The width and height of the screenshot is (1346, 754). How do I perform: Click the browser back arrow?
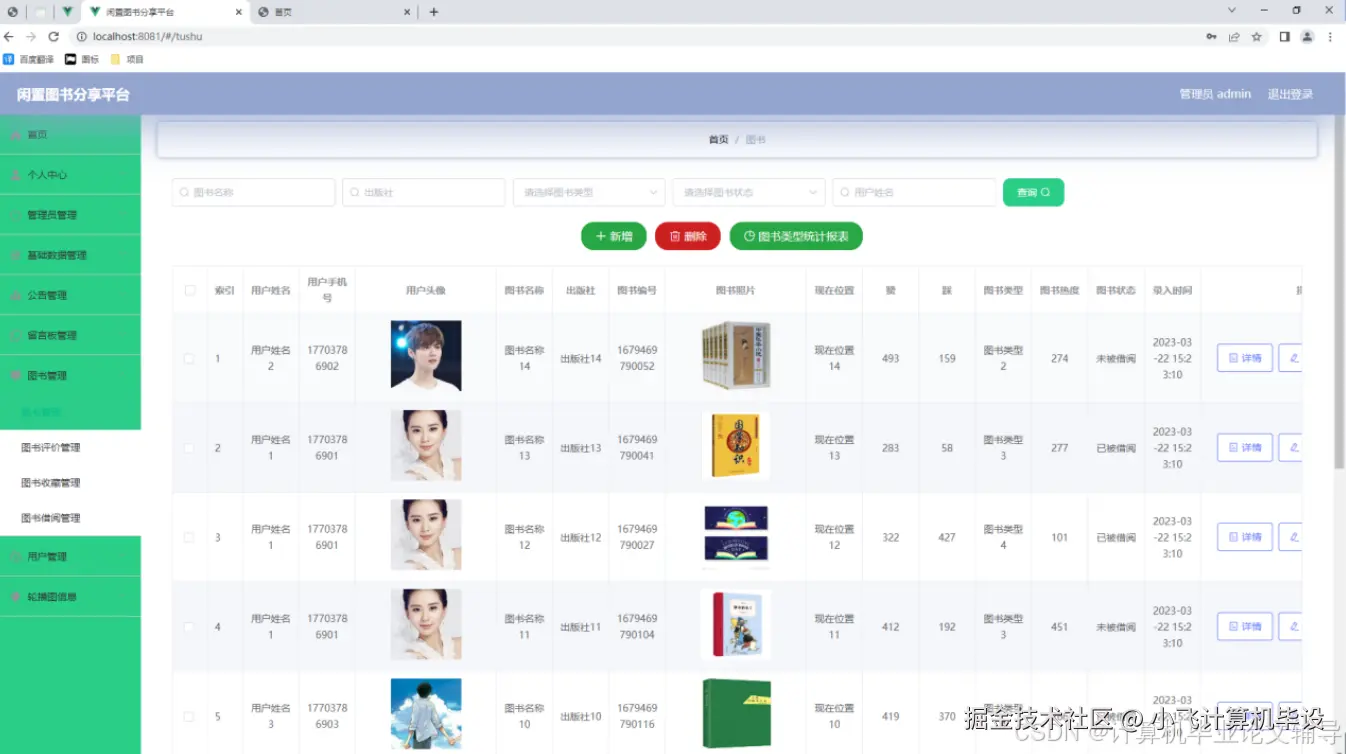pos(9,36)
